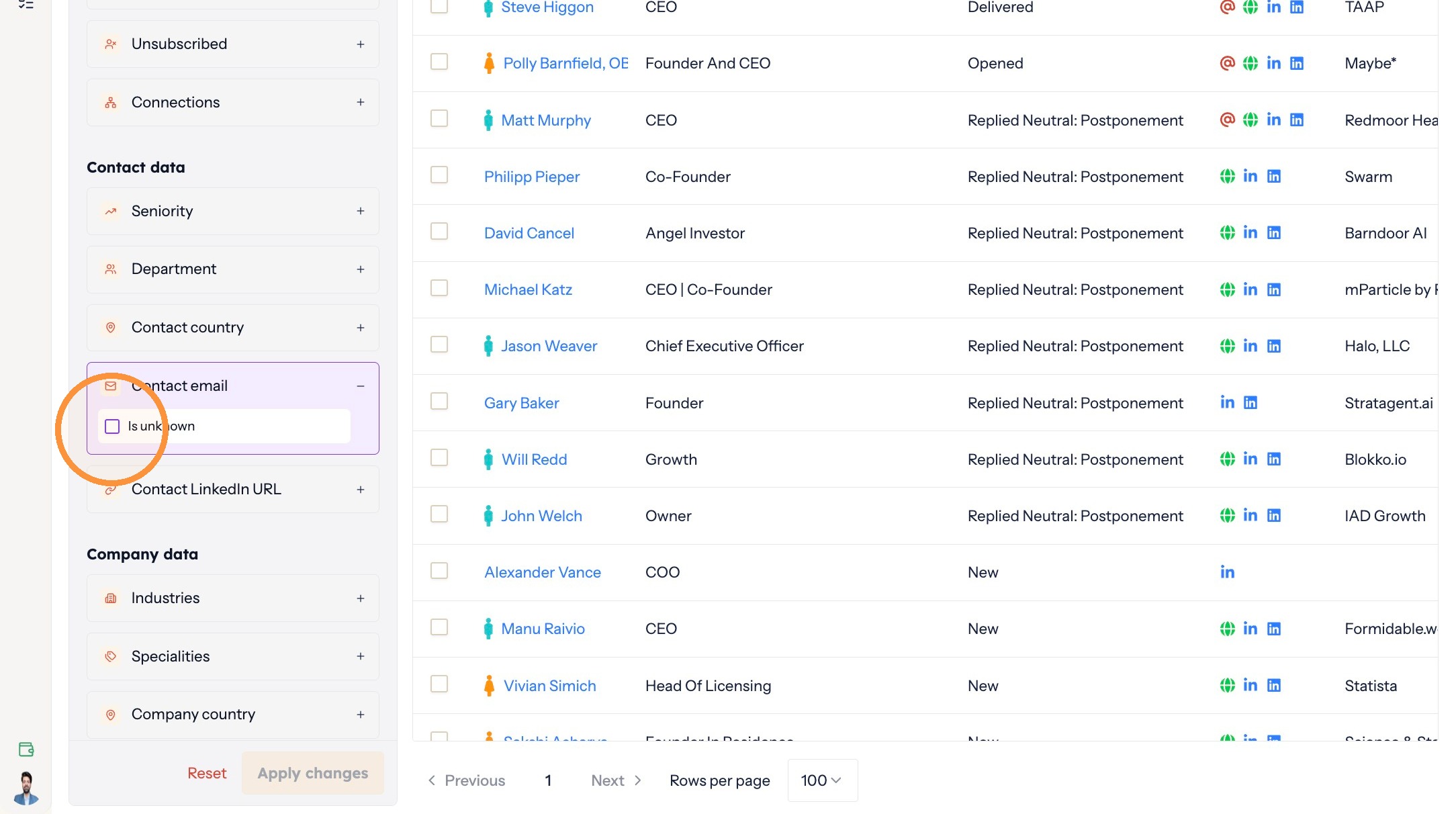Click the email icon in Steve Higgon row
Viewport: 1456px width, 814px height.
pyautogui.click(x=1227, y=7)
